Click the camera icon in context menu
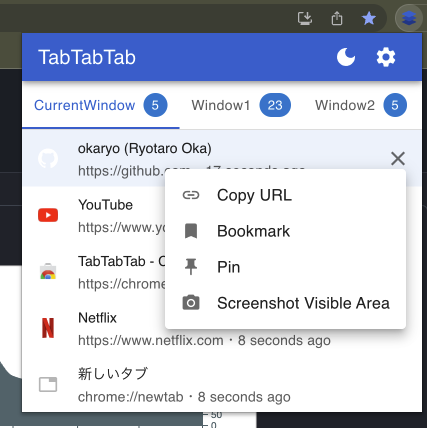Viewport: 427px width, 428px height. tap(191, 302)
